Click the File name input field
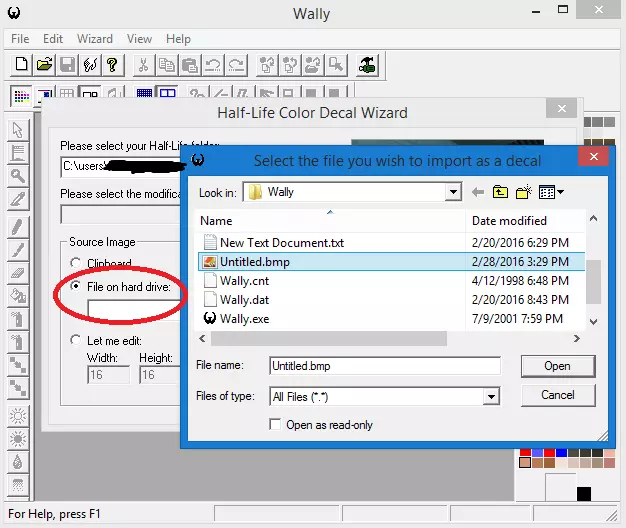Screen dimensions: 626x528 coord(385,366)
